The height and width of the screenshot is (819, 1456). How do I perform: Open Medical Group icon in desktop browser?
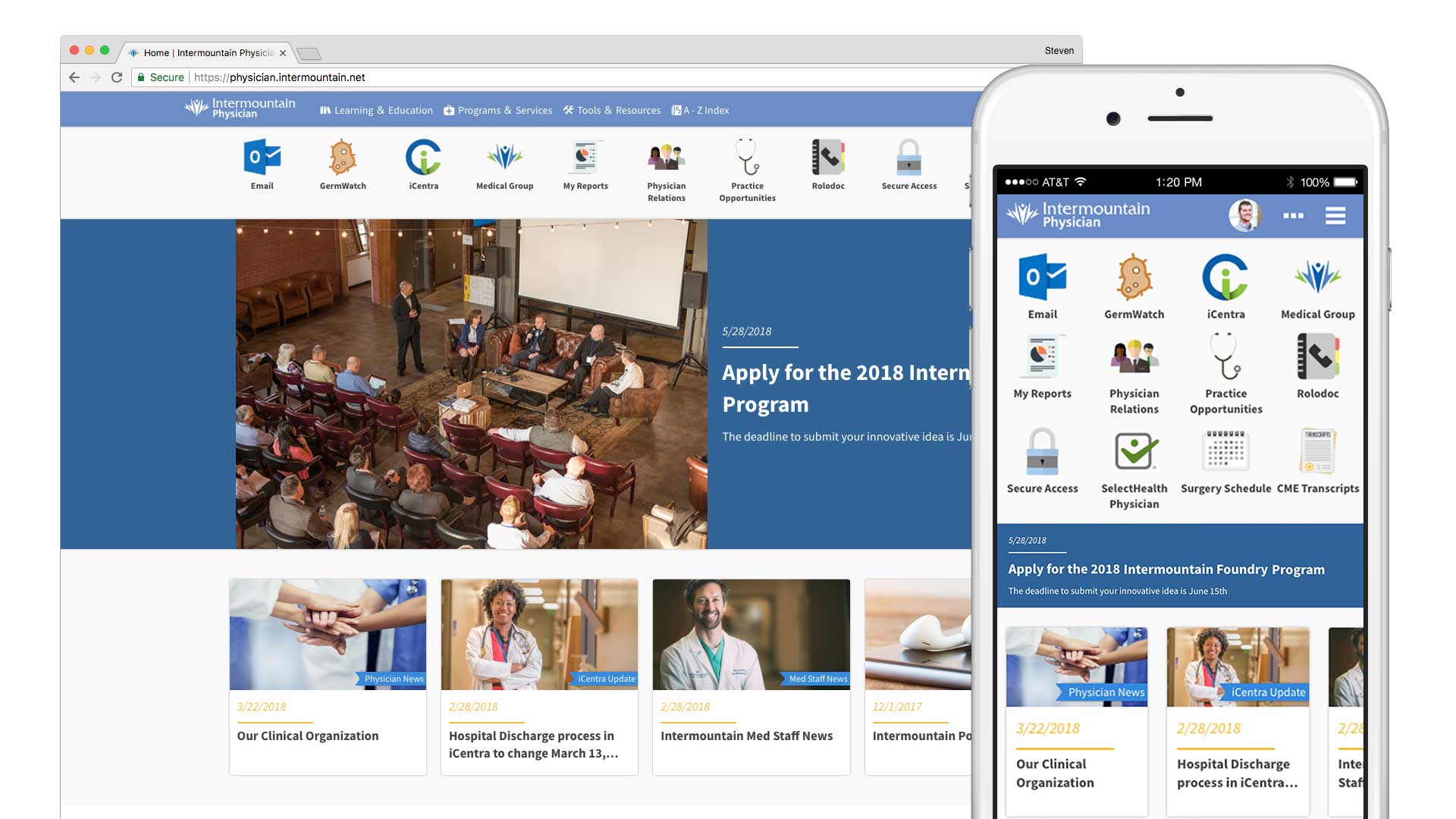pyautogui.click(x=504, y=158)
